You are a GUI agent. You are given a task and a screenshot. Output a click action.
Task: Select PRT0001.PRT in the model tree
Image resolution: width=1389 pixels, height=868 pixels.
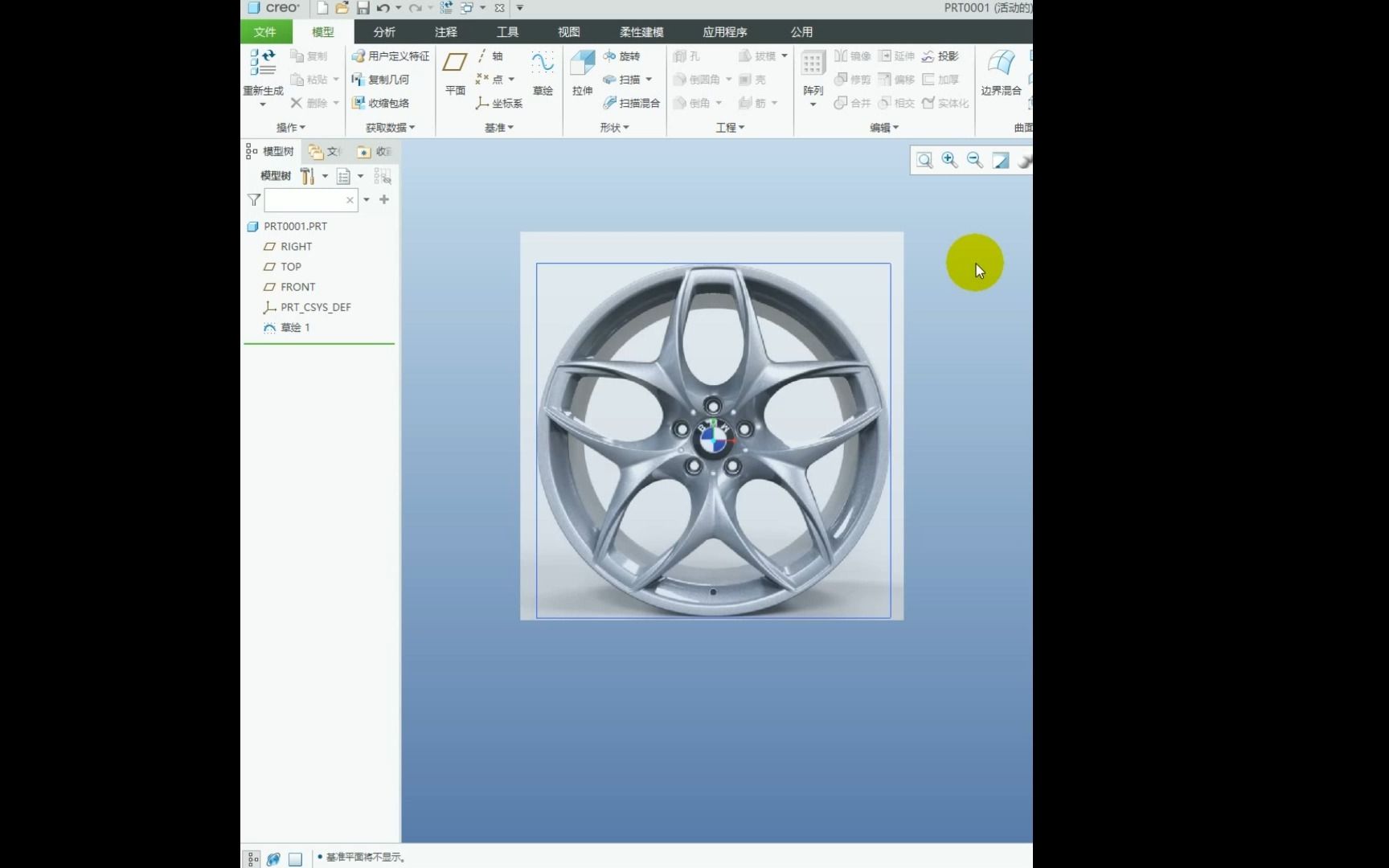pos(287,227)
